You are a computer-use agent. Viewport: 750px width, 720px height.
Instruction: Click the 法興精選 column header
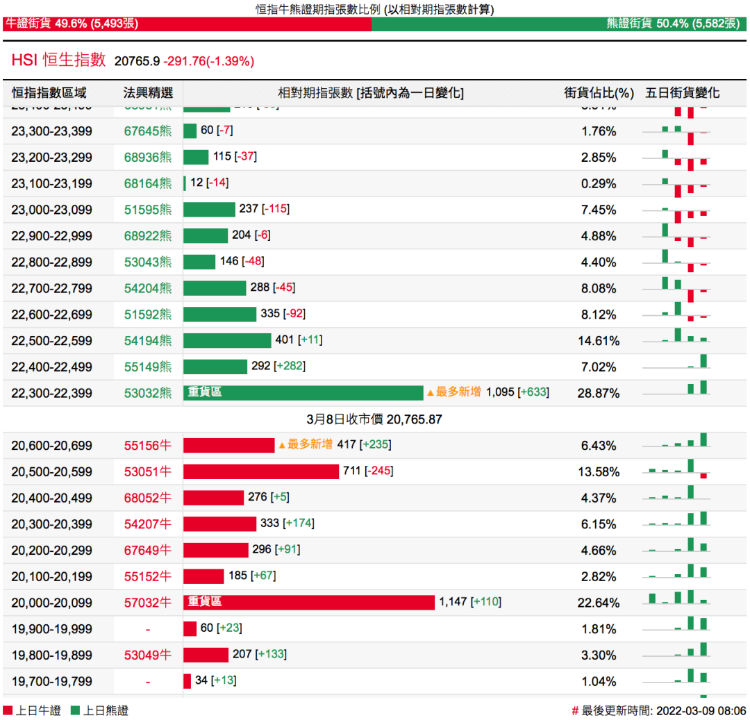coord(148,93)
